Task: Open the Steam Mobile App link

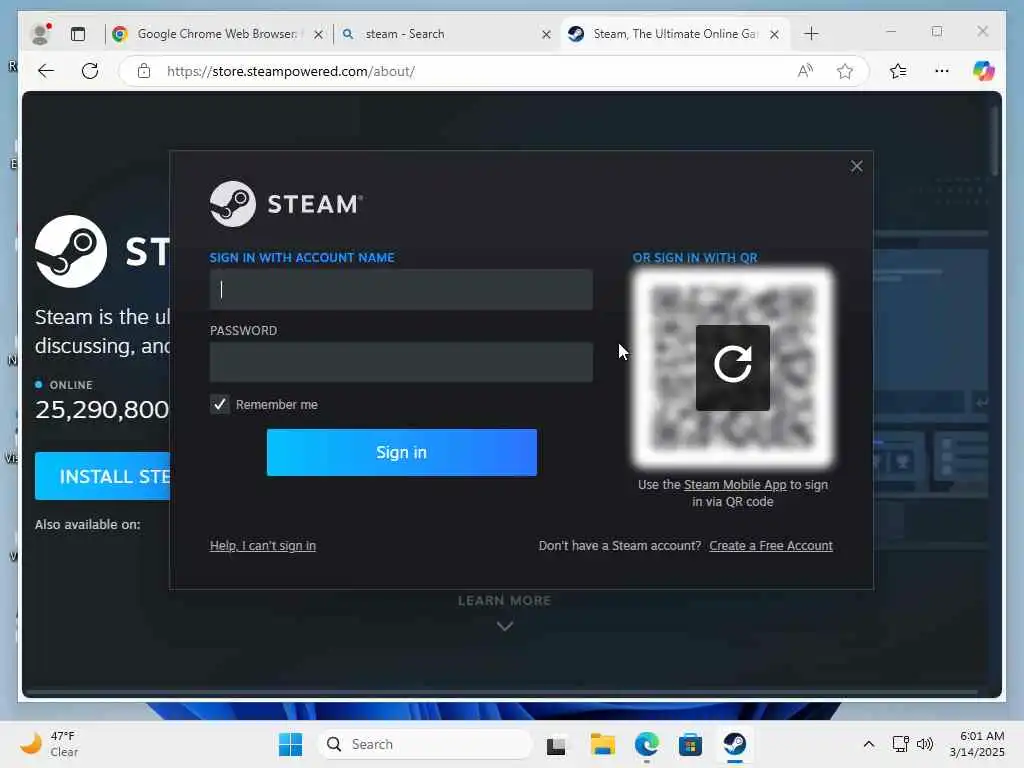Action: [735, 485]
